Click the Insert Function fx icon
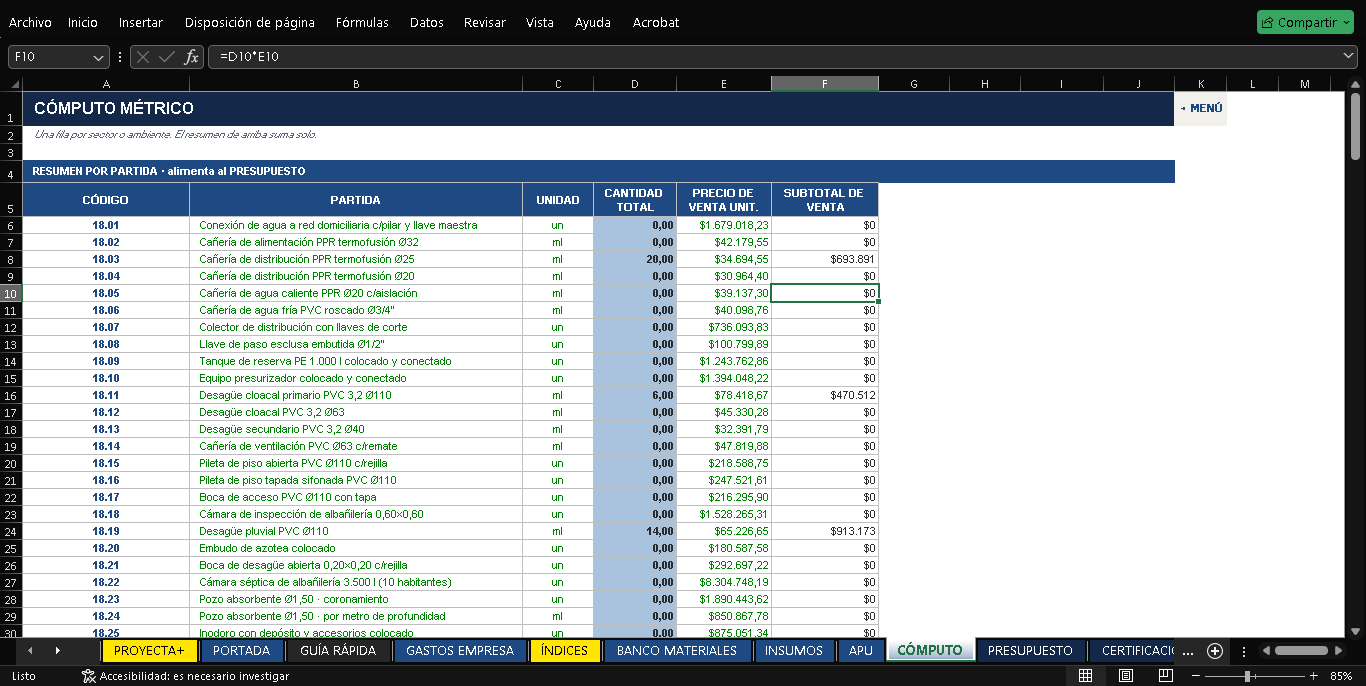Screen dimensions: 1366x686 191,57
